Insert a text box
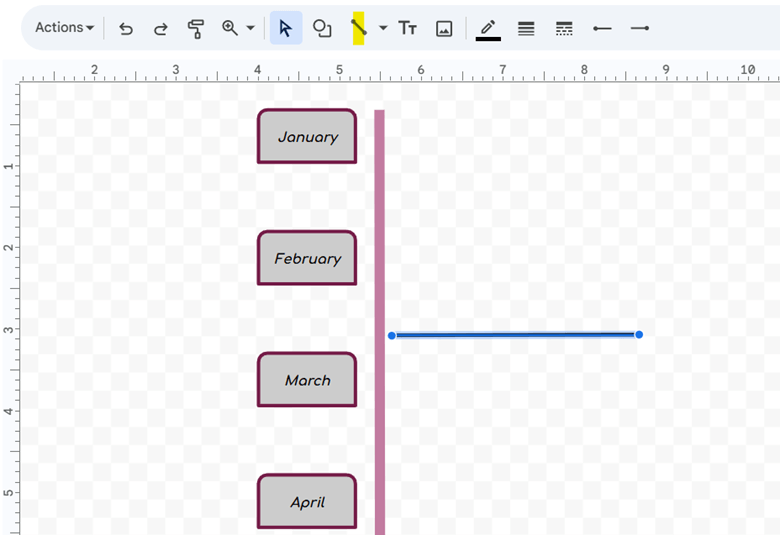The image size is (780, 535). click(x=408, y=29)
